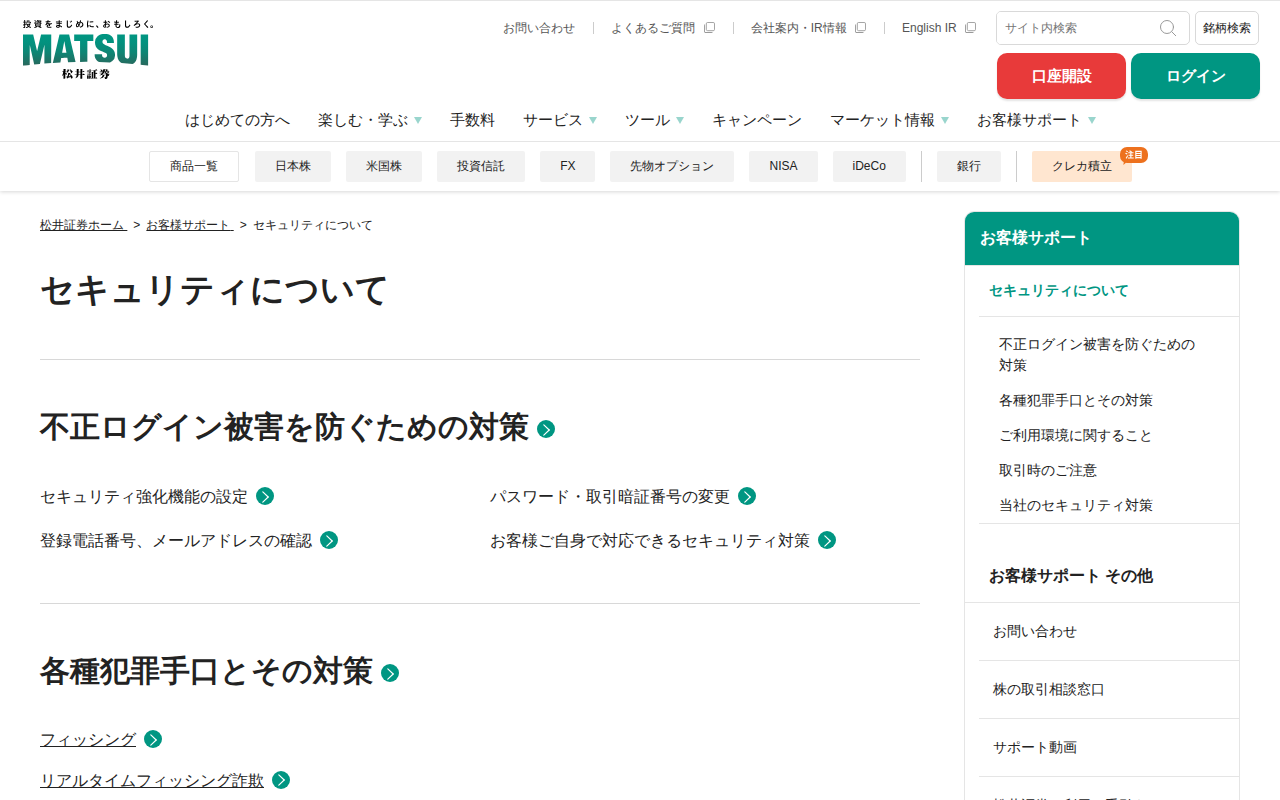Open お客様ご自身で対応できるセキュリティ対策 link
This screenshot has height=800, width=1280.
pyautogui.click(x=650, y=540)
